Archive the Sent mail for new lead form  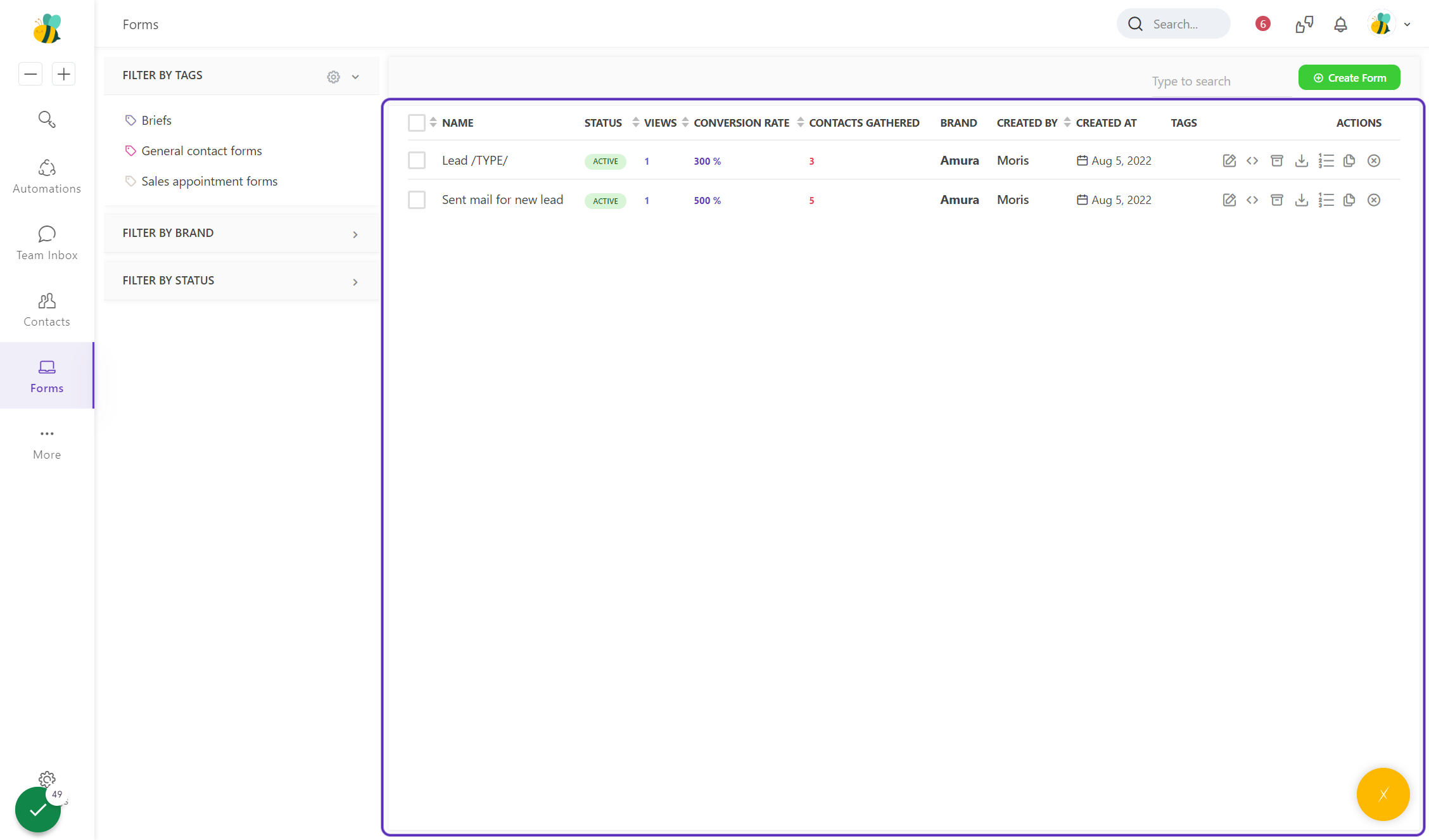[1277, 200]
